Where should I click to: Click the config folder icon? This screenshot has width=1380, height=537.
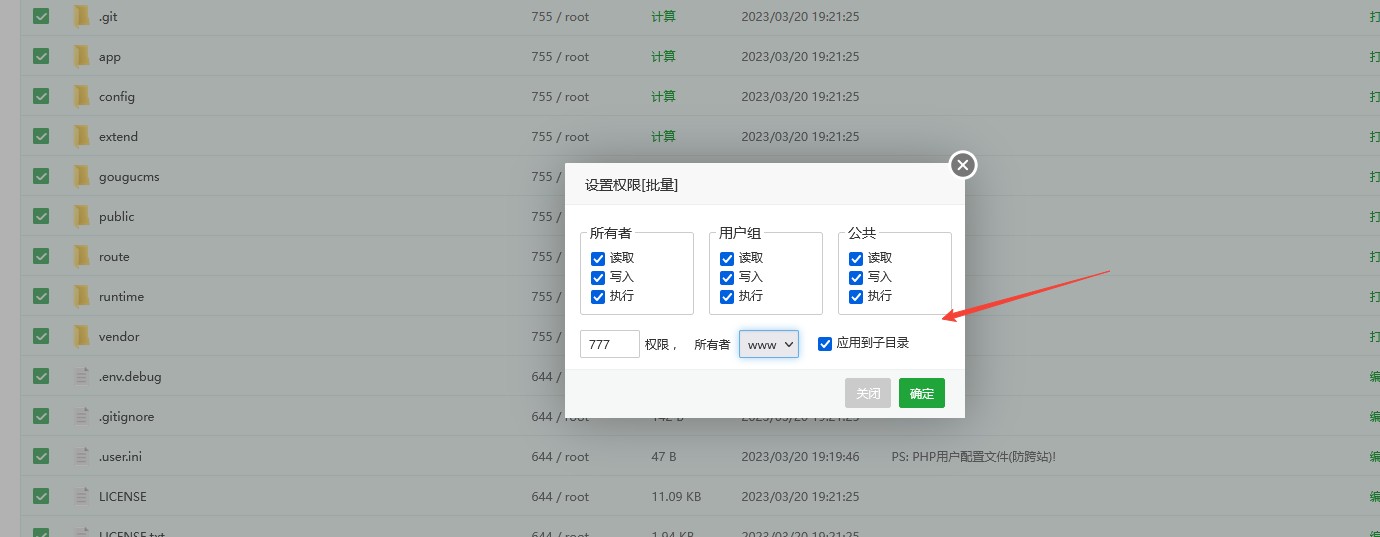click(82, 97)
